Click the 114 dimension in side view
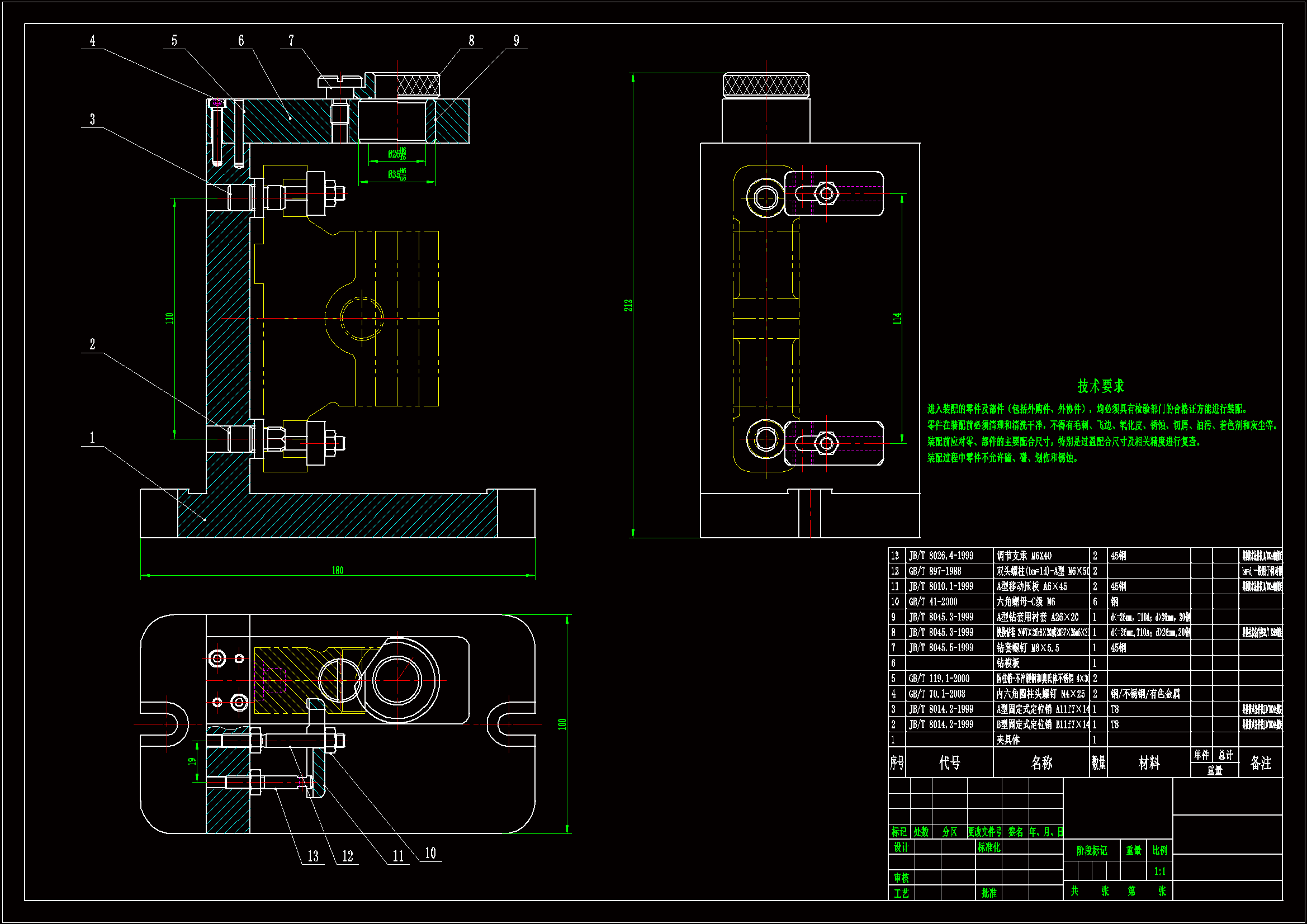 coord(897,318)
